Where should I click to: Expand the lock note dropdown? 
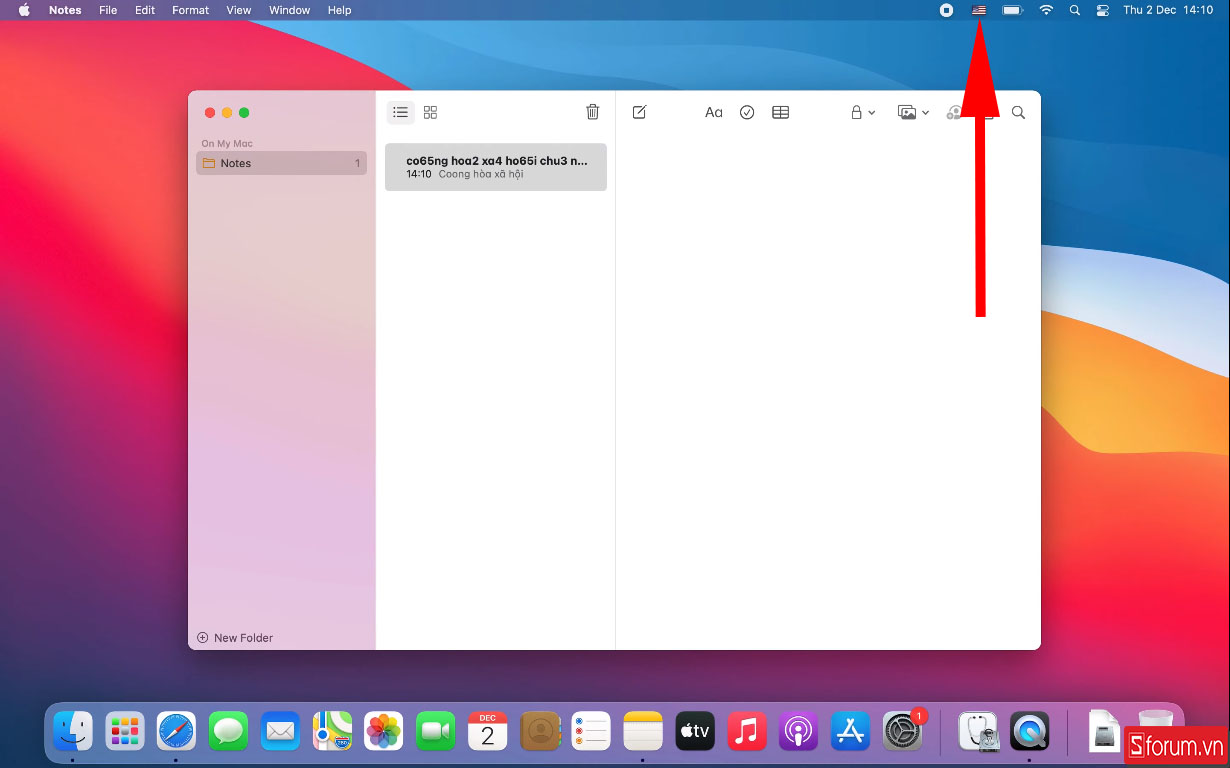tap(862, 113)
